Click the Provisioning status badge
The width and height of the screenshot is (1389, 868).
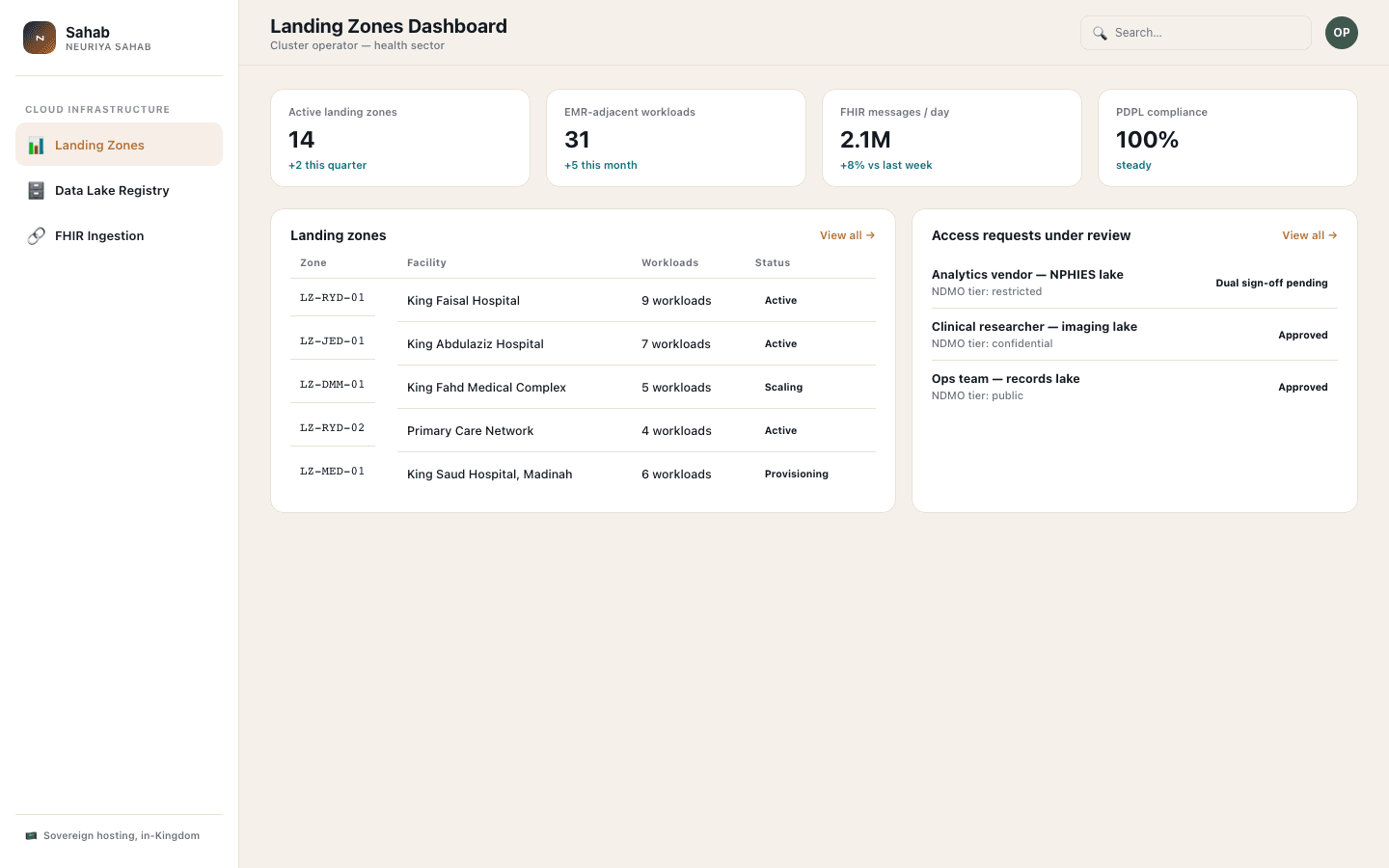[x=796, y=474]
